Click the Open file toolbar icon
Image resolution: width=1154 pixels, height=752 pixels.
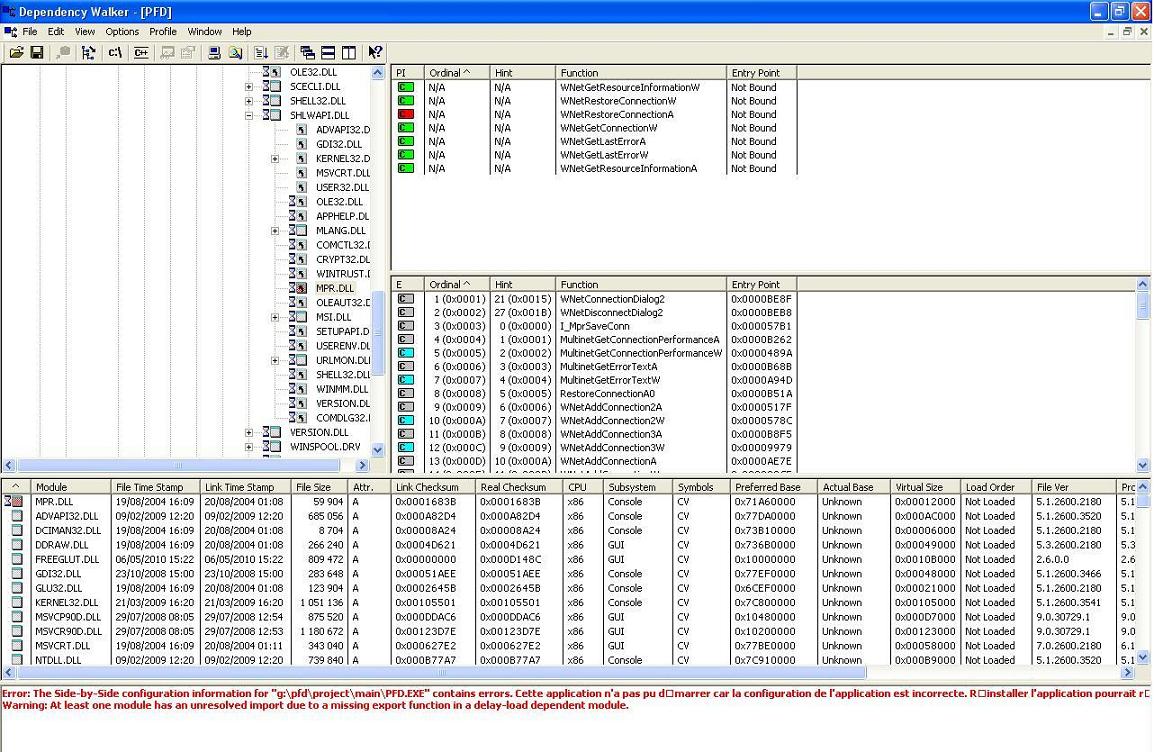point(16,53)
